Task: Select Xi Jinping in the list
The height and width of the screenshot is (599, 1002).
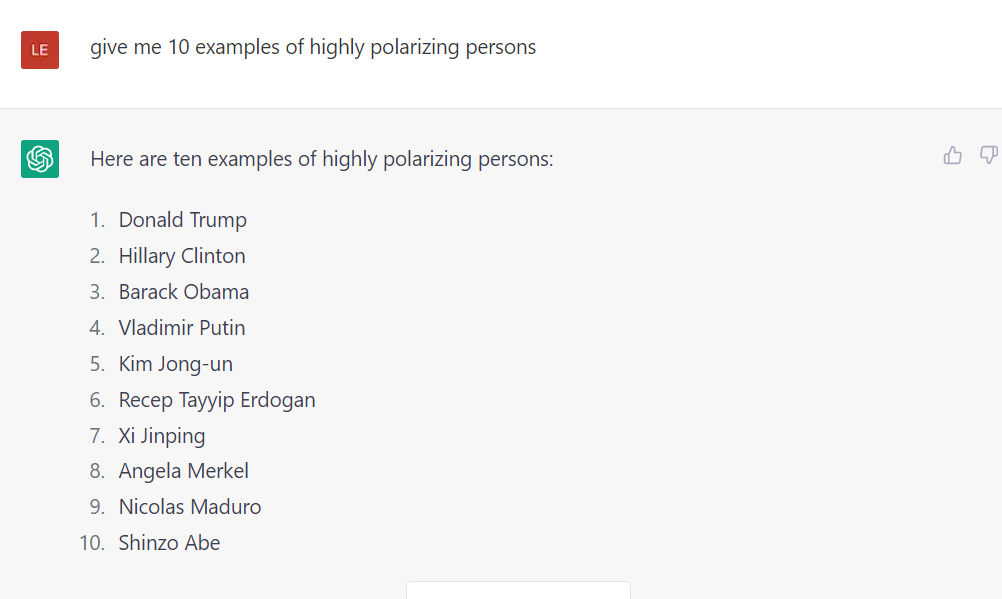Action: 162,436
